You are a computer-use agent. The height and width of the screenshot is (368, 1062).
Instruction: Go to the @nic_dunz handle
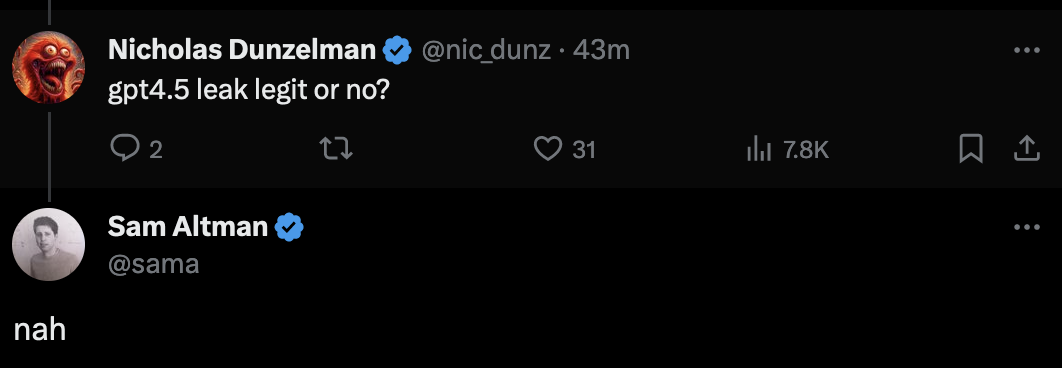[x=486, y=50]
